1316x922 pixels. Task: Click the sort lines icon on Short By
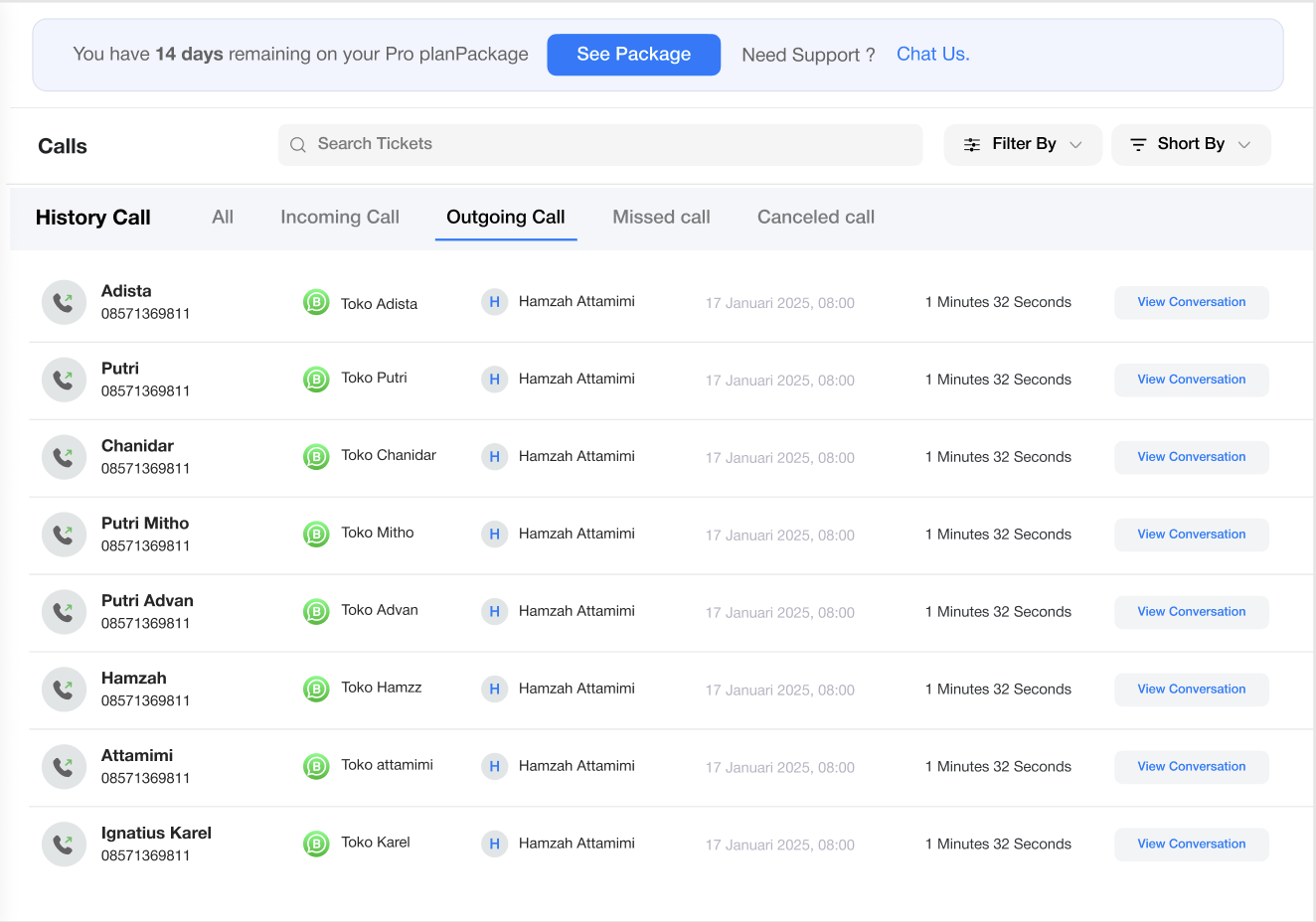[1138, 145]
